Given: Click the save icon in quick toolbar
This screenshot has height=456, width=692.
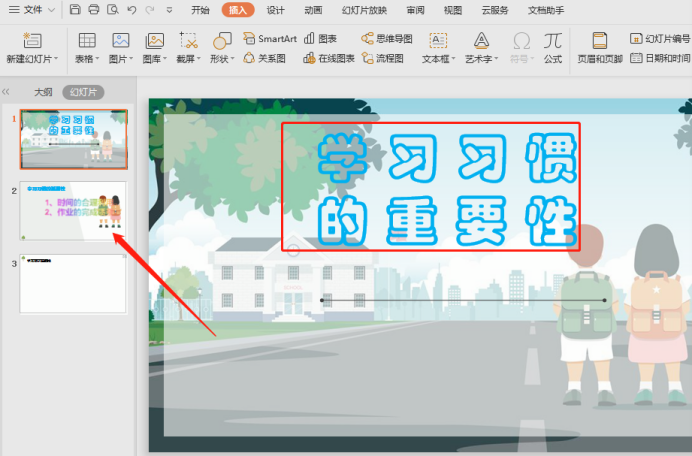Looking at the screenshot, I should [x=75, y=10].
